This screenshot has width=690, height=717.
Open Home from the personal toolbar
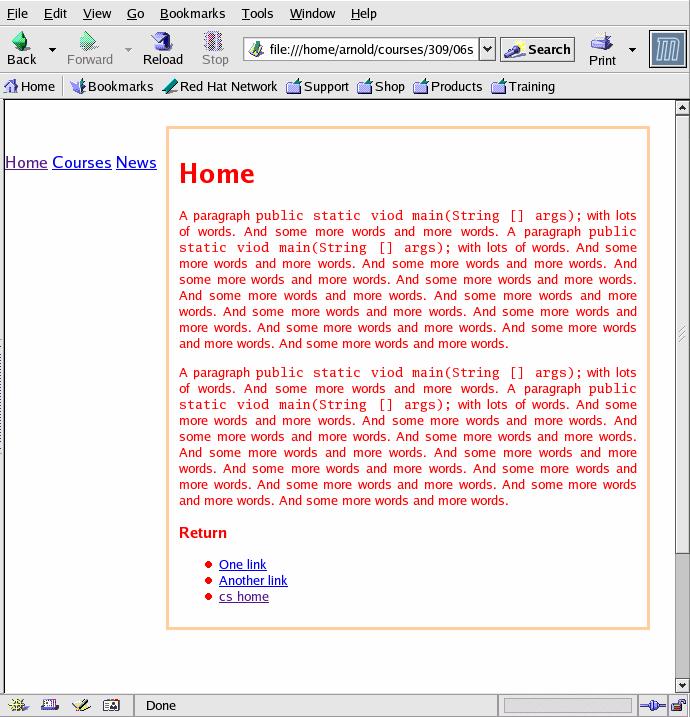pos(29,86)
